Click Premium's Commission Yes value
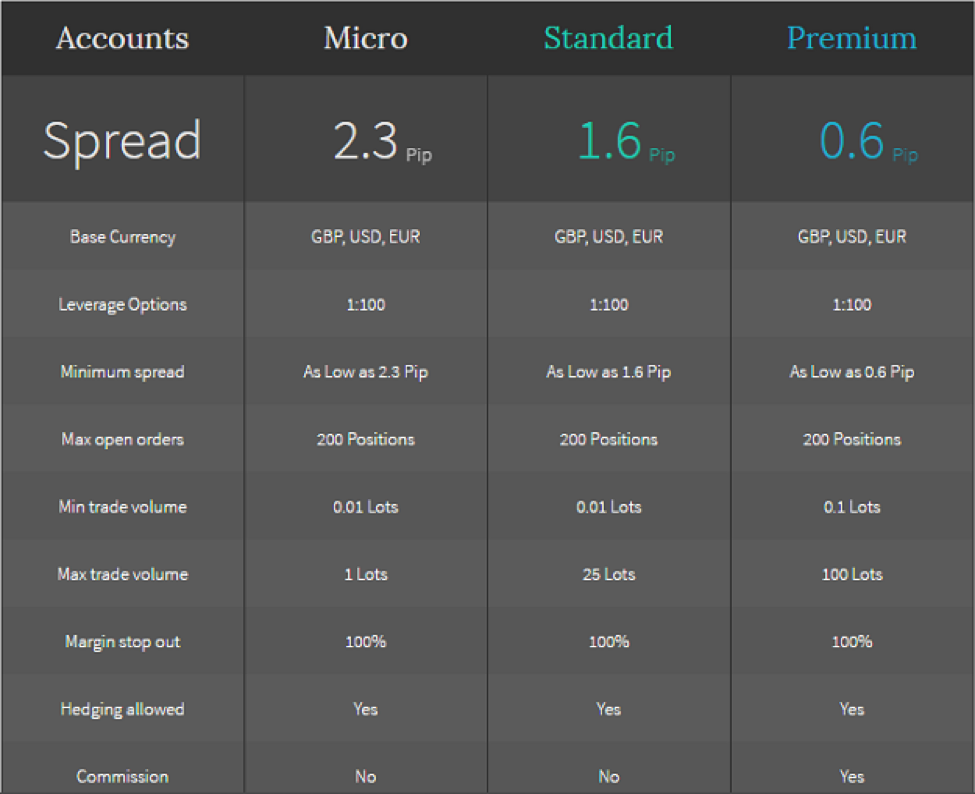 (852, 777)
